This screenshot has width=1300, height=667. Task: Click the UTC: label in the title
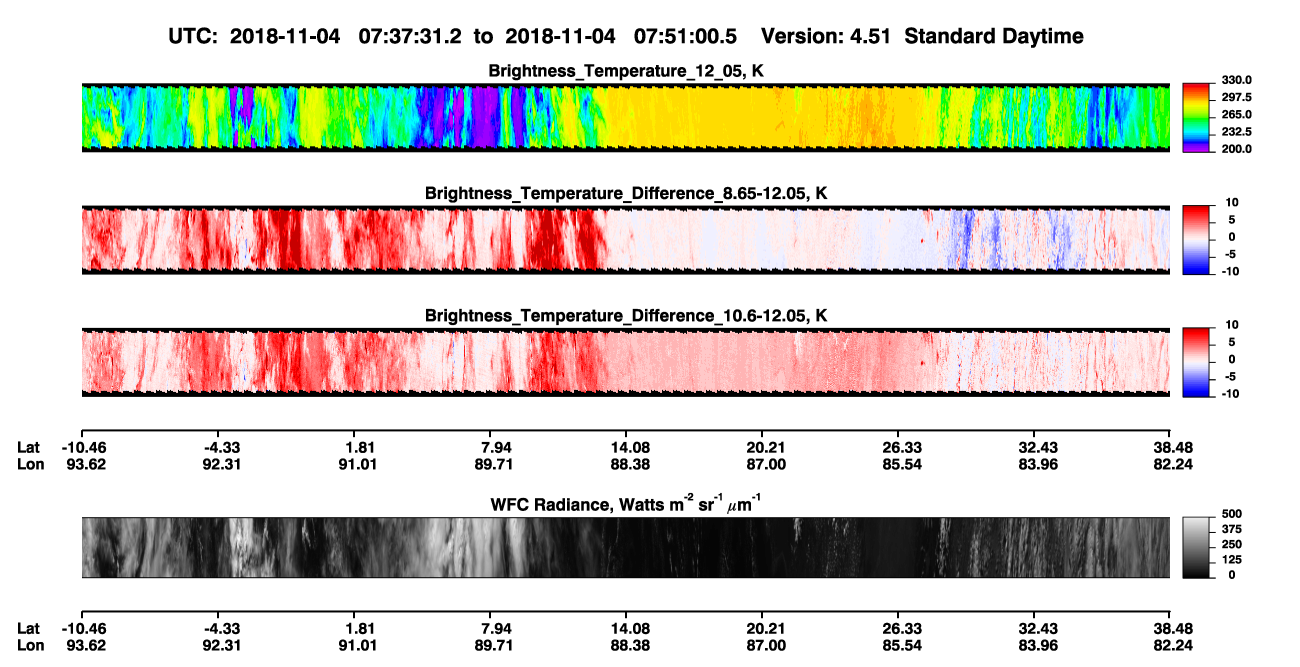click(x=194, y=37)
